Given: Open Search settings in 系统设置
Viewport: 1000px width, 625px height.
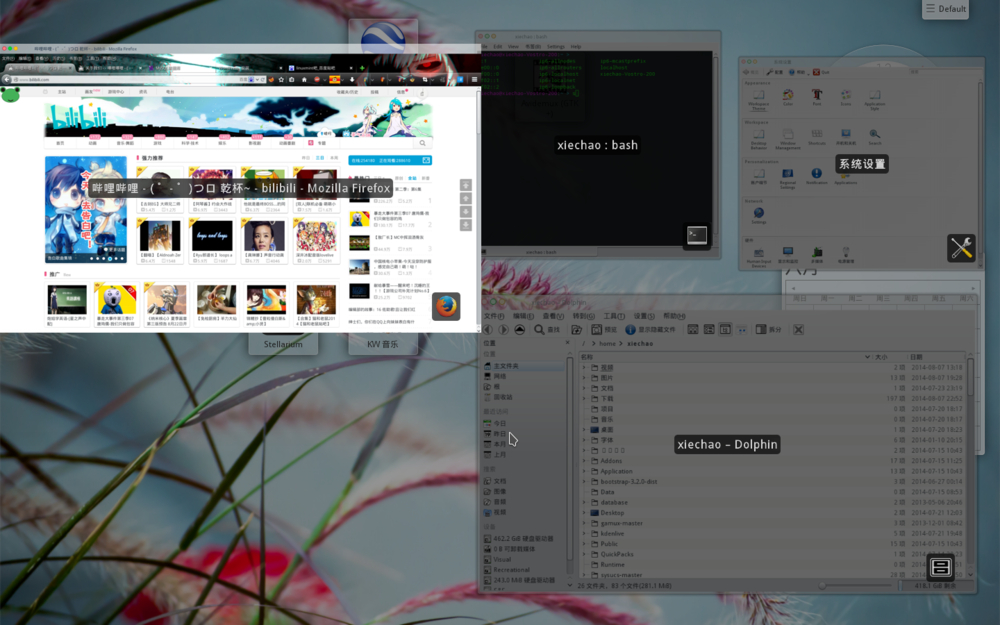Looking at the screenshot, I should click(x=874, y=137).
